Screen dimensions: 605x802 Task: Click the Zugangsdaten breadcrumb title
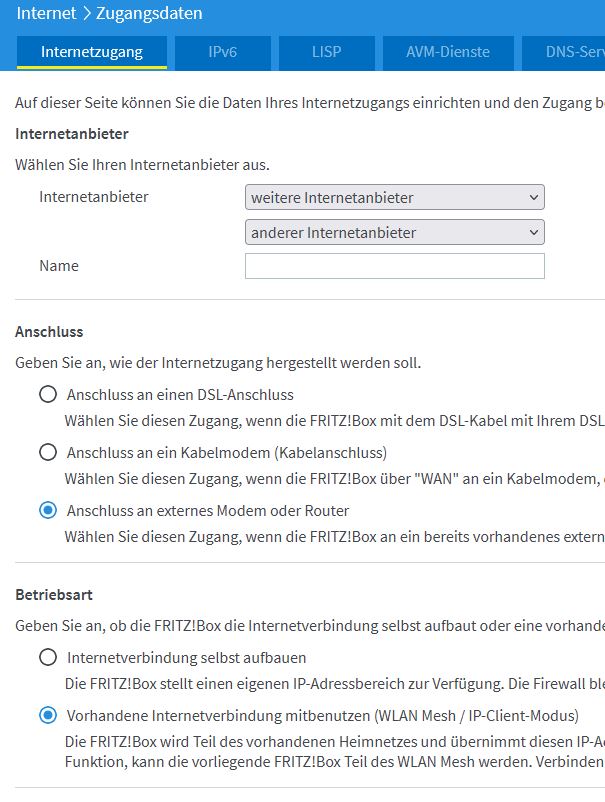[x=148, y=14]
